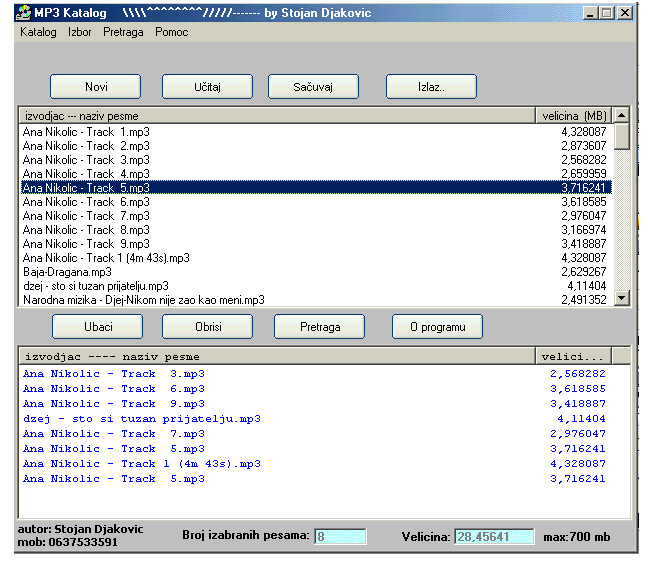Select 'Baja-Dragana.mp3' in top list
The image size is (648, 563).
316,272
